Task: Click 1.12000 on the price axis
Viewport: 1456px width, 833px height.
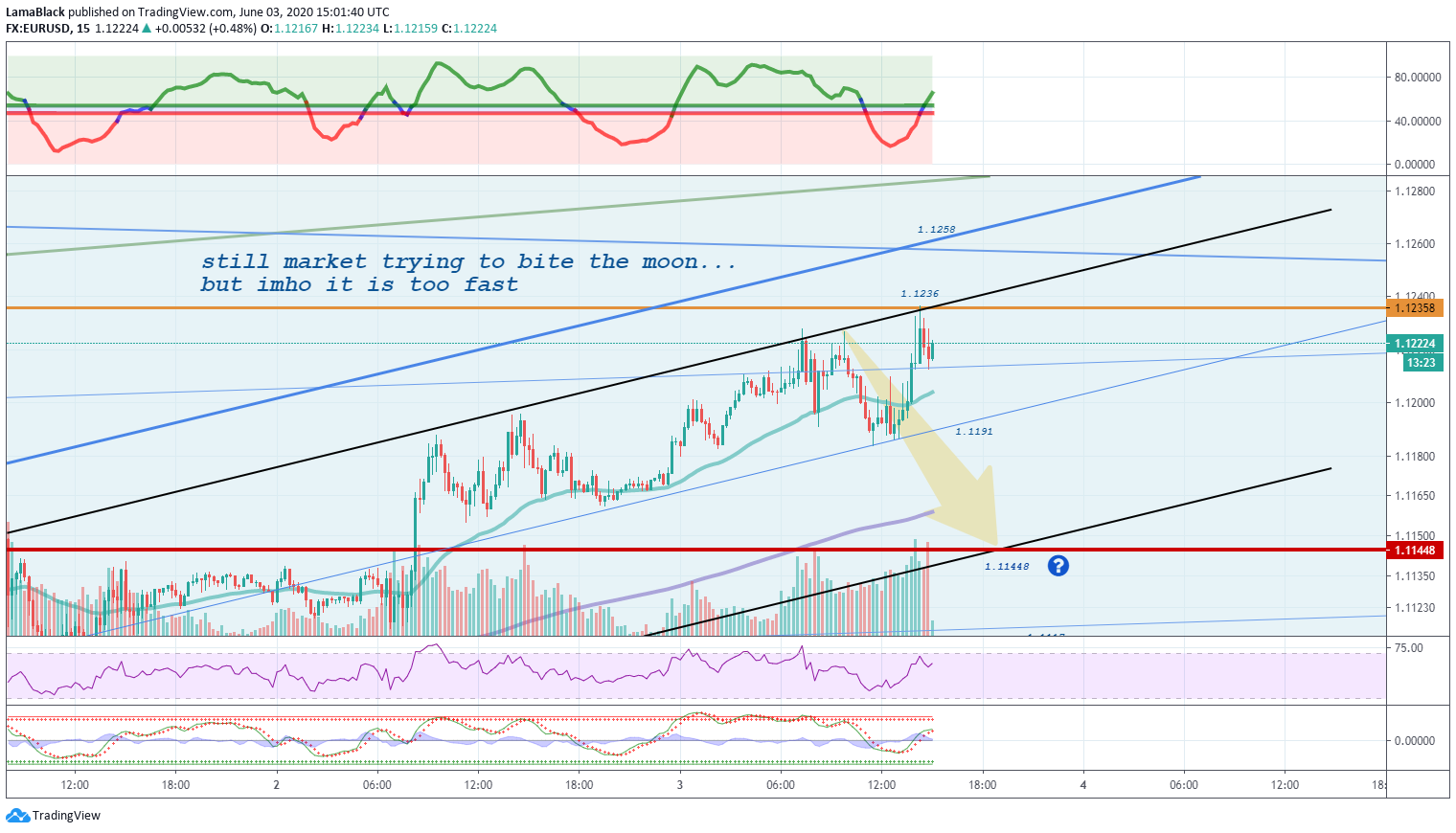Action: (x=1415, y=403)
